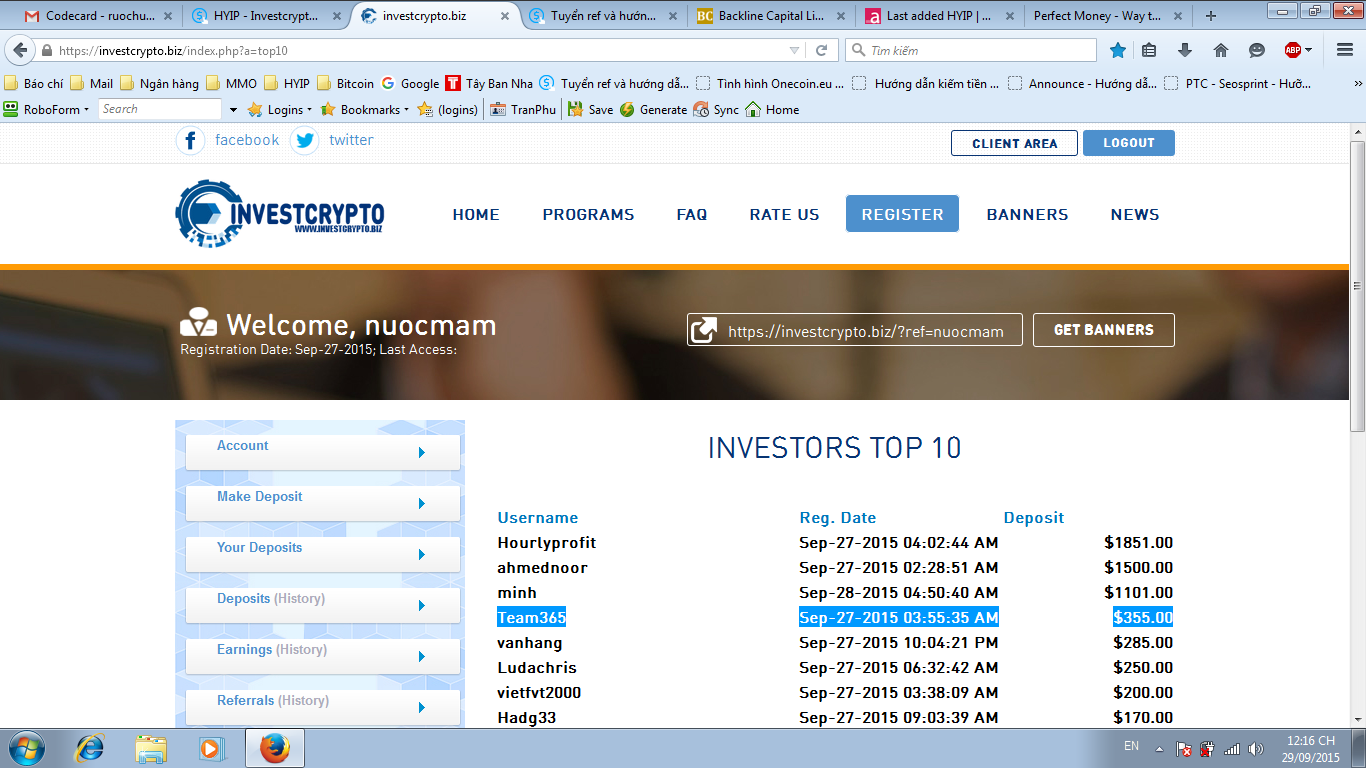Click the GET BANNERS button
Viewport: 1366px width, 768px height.
click(1104, 330)
